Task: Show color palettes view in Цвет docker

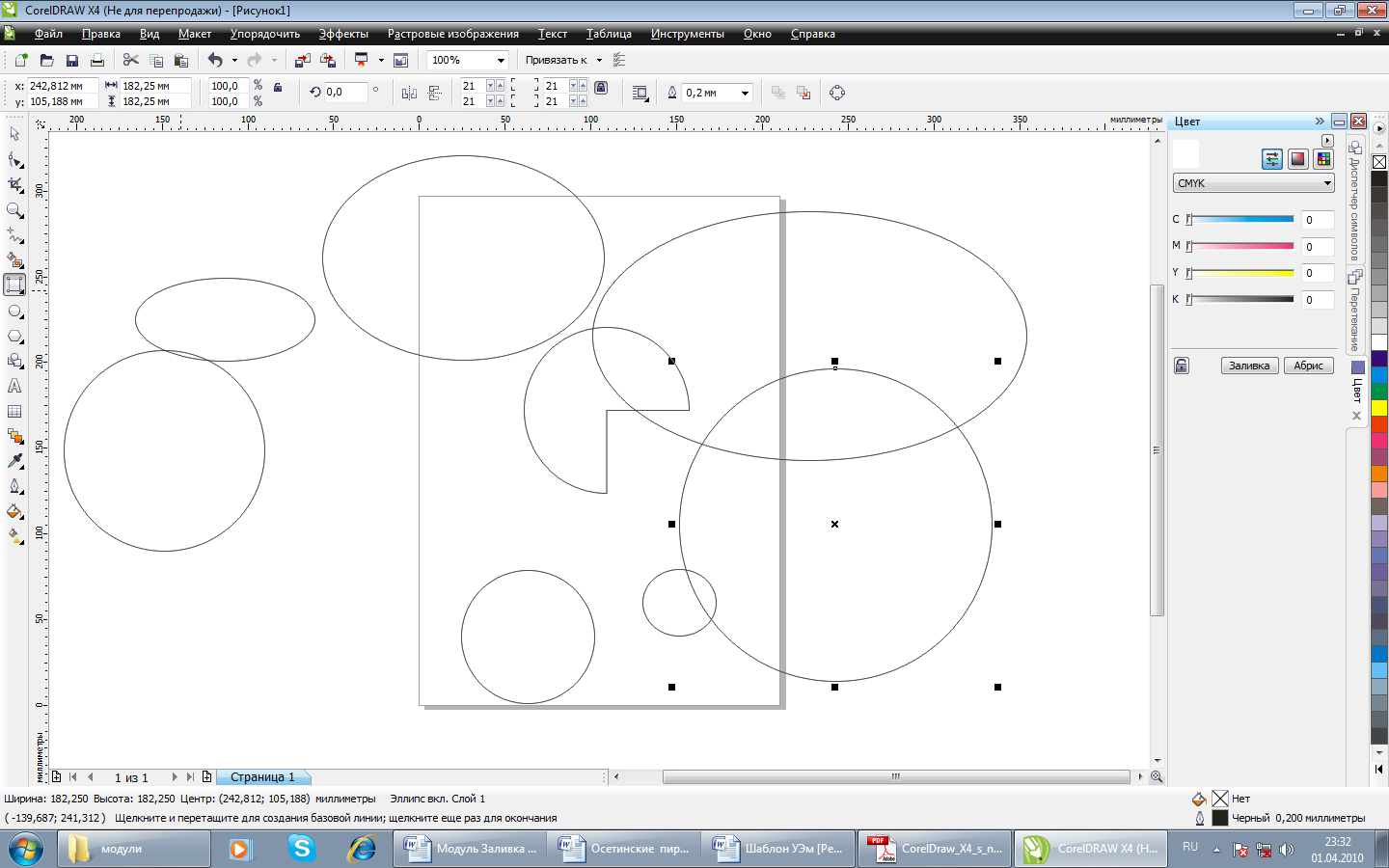Action: (x=1323, y=159)
